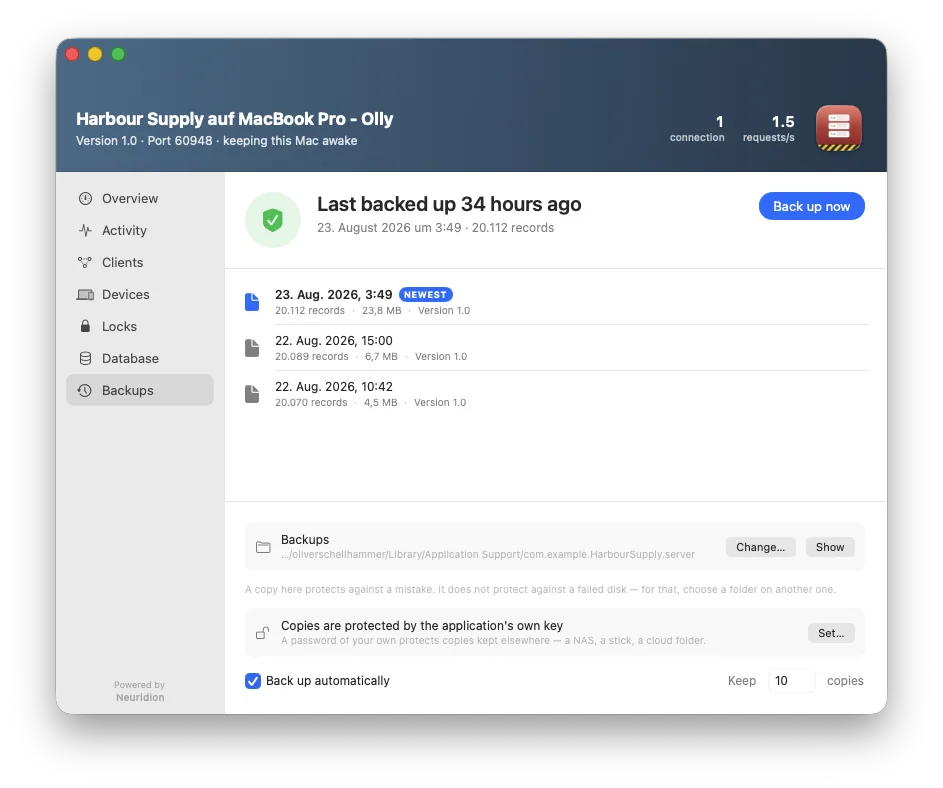Select the 22. Aug. 2026, 15:00 backup row
Viewport: 943px width, 788px height.
(556, 348)
